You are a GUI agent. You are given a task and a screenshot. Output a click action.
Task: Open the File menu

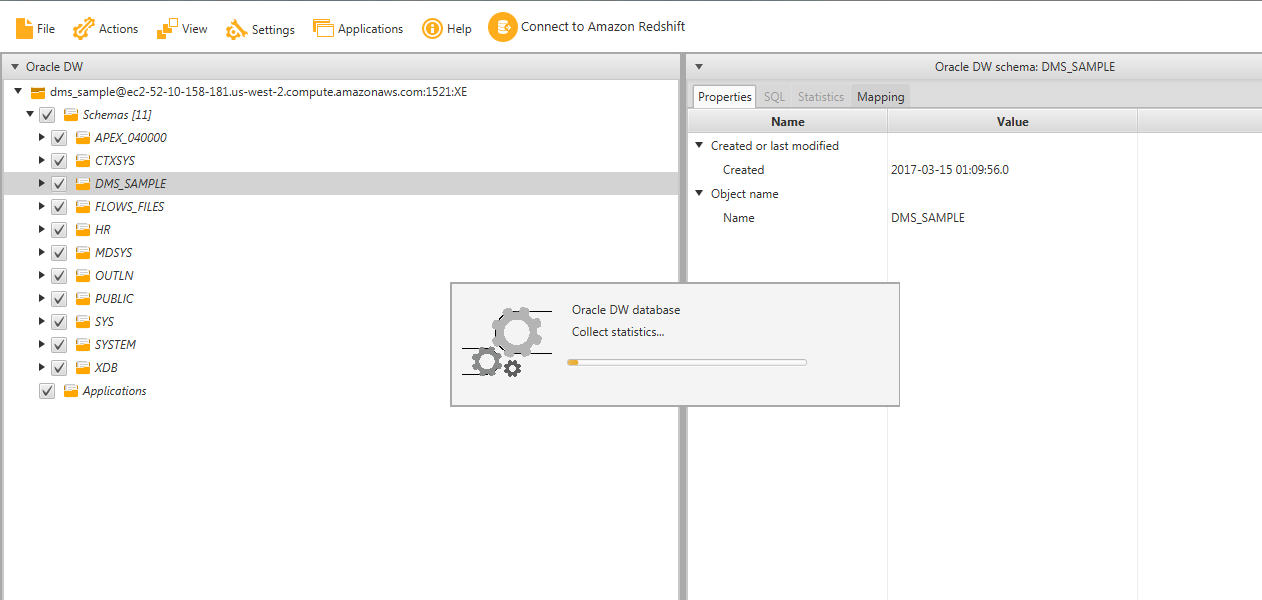click(35, 29)
